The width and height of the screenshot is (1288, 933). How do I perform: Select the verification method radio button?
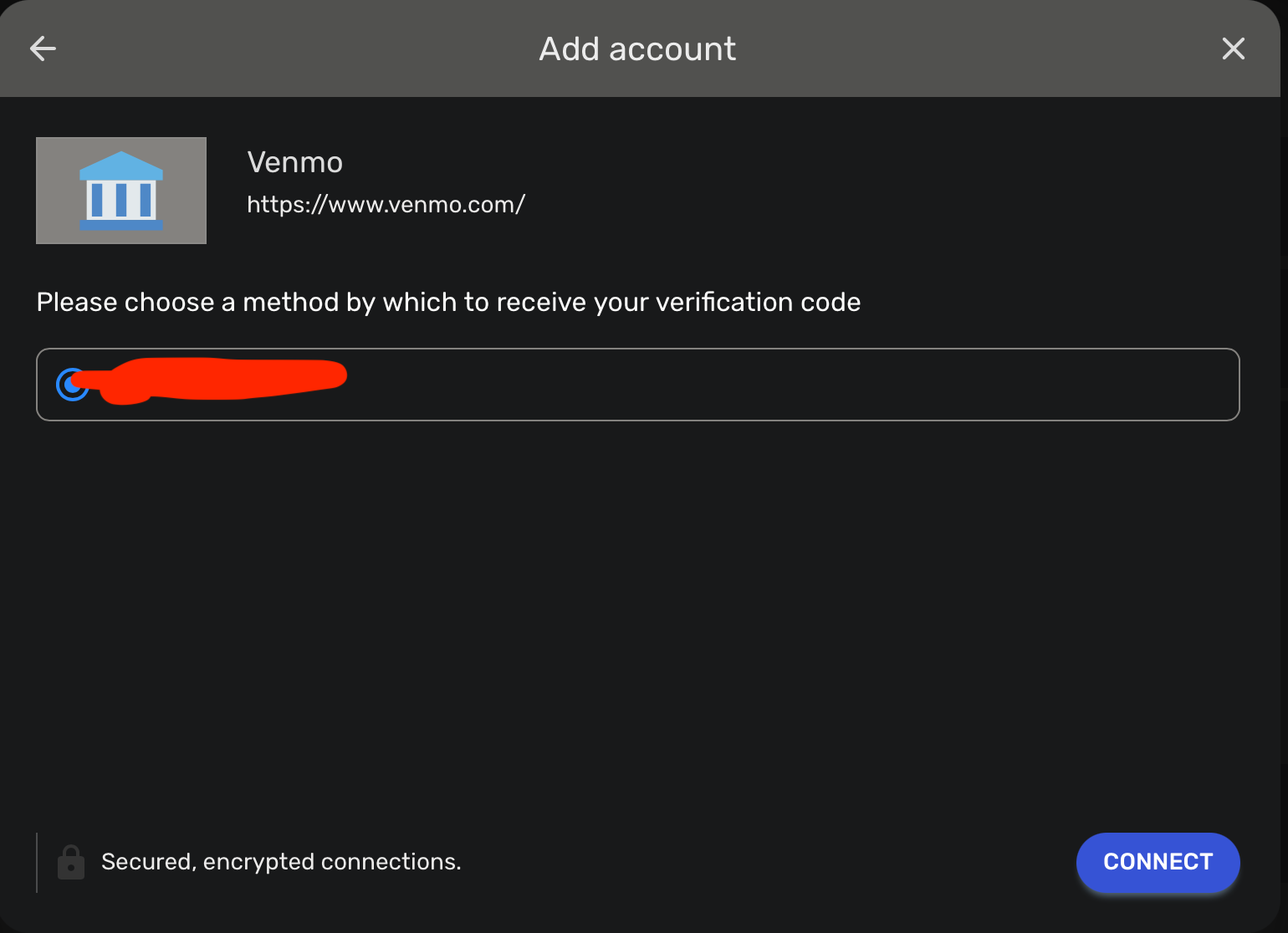click(73, 384)
